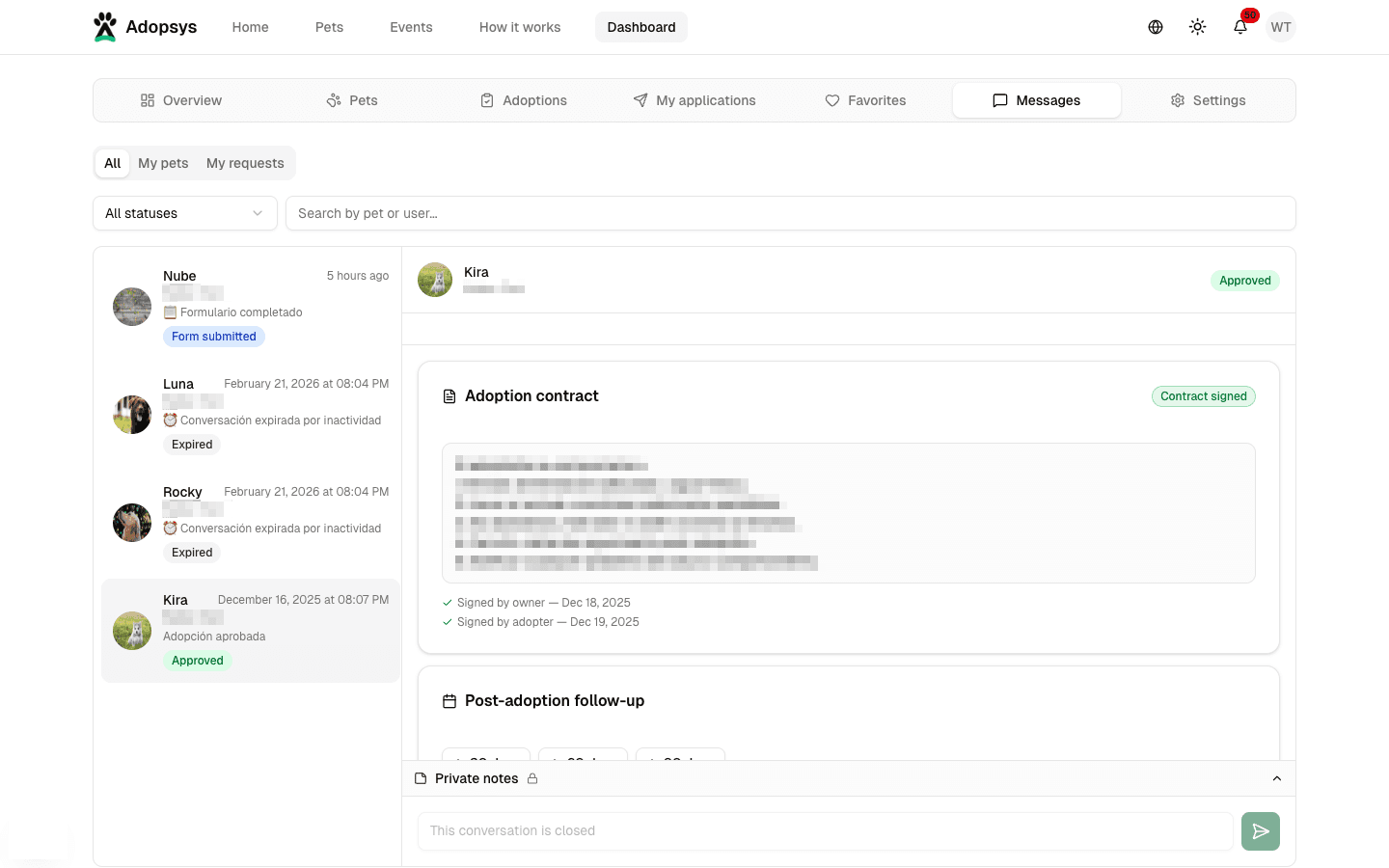Click the Adopsys paw logo

pyautogui.click(x=105, y=26)
